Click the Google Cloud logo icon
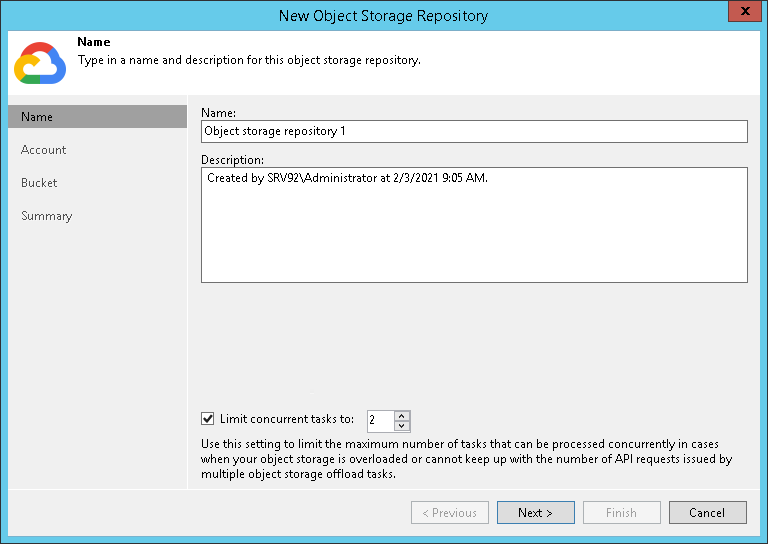768x544 pixels. tap(40, 63)
